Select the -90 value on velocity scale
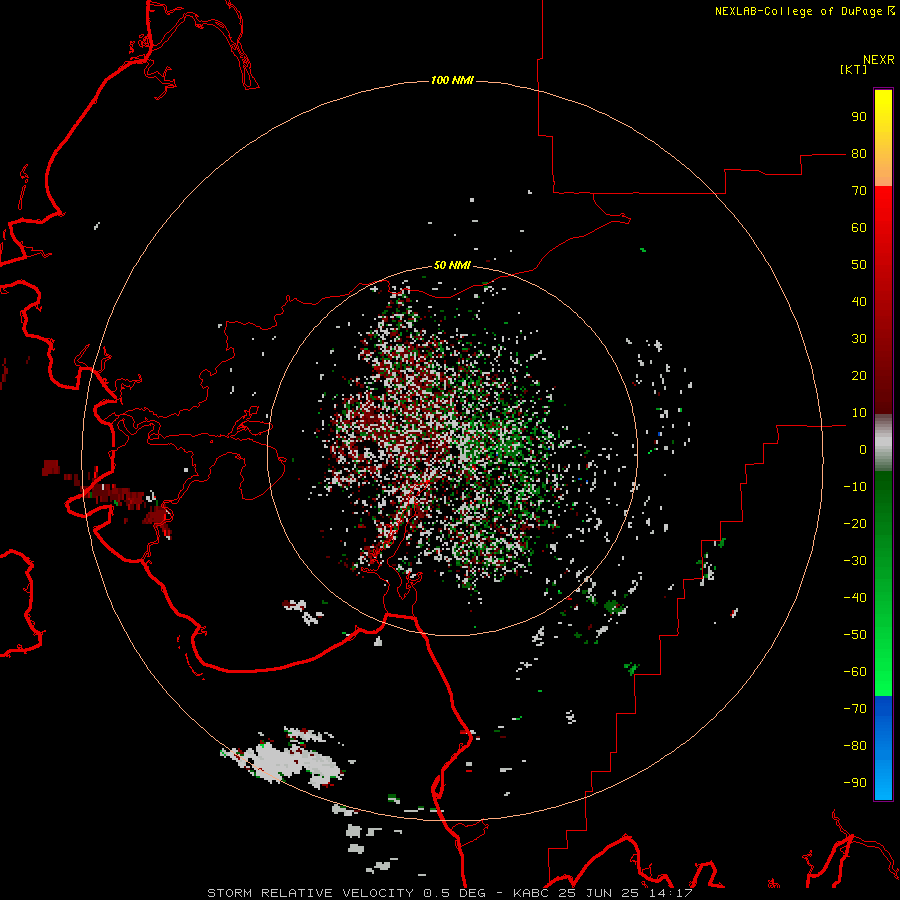Image resolution: width=900 pixels, height=900 pixels. 855,783
